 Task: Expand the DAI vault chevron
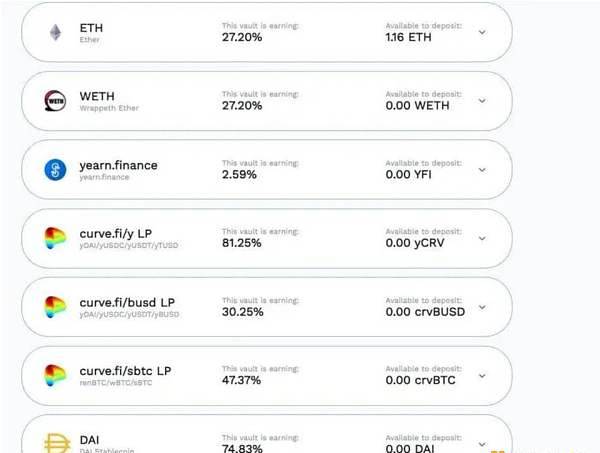coord(482,444)
